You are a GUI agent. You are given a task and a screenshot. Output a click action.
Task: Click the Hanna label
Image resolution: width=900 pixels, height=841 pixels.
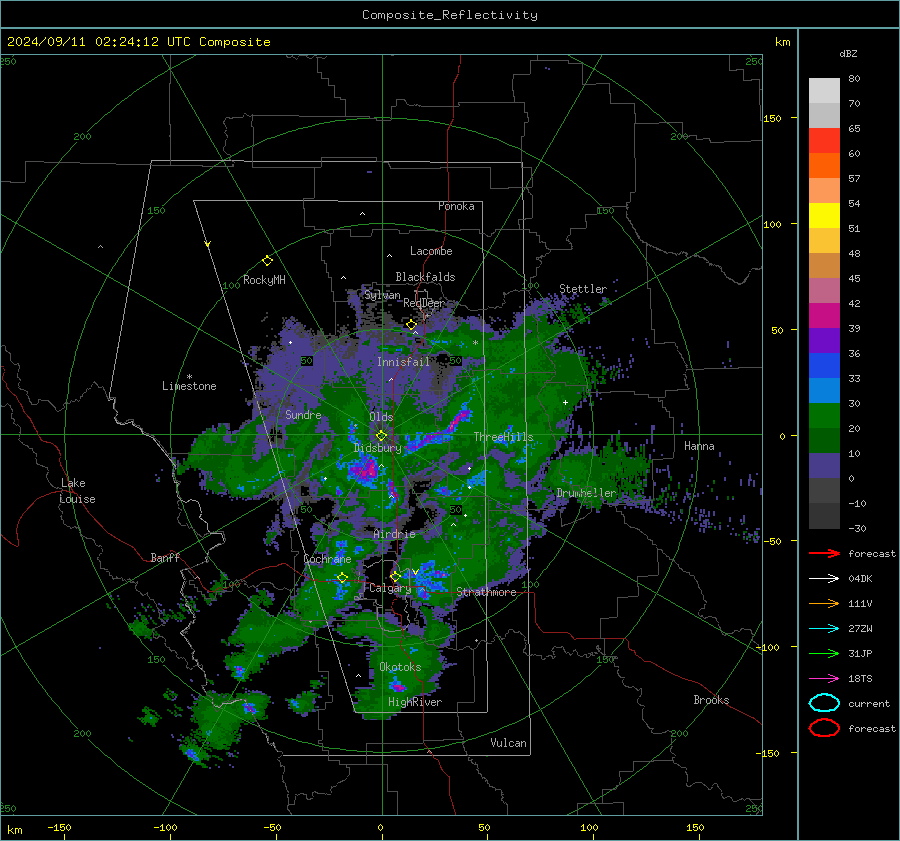tap(699, 446)
